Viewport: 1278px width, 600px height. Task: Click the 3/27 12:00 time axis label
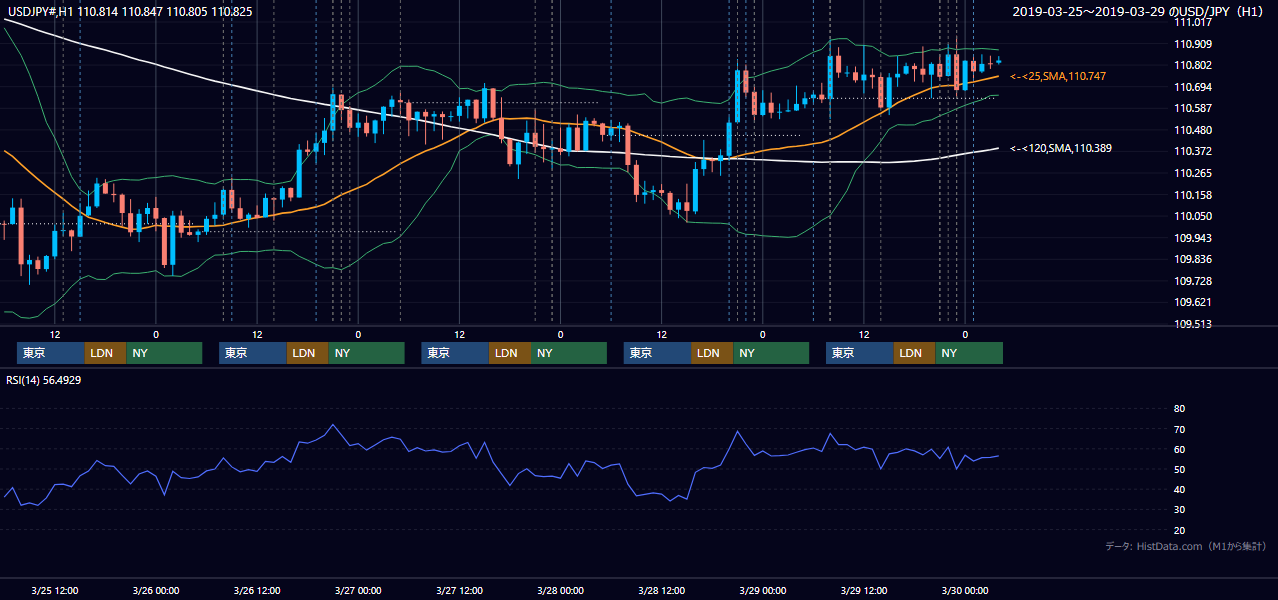pyautogui.click(x=459, y=590)
